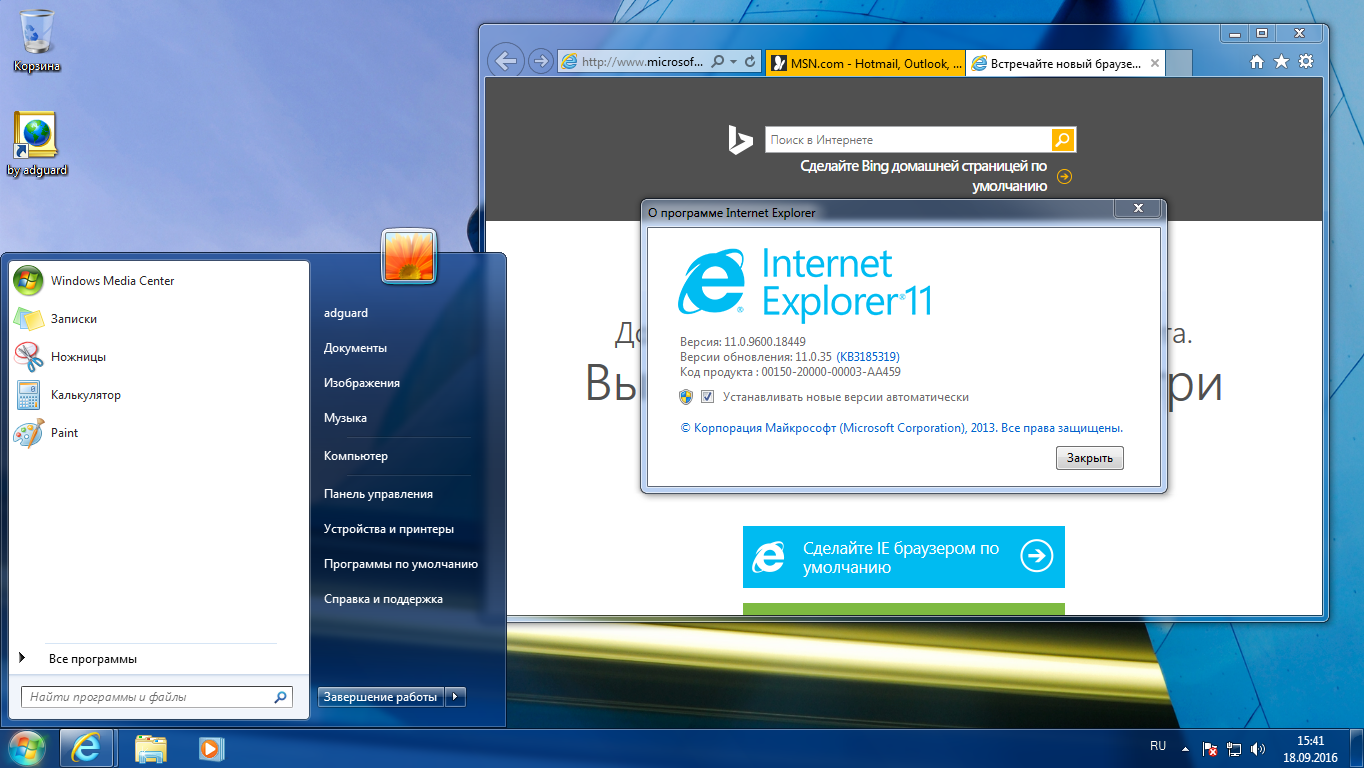The height and width of the screenshot is (768, 1364).
Task: Open Программы по умолчанию
Action: point(401,564)
